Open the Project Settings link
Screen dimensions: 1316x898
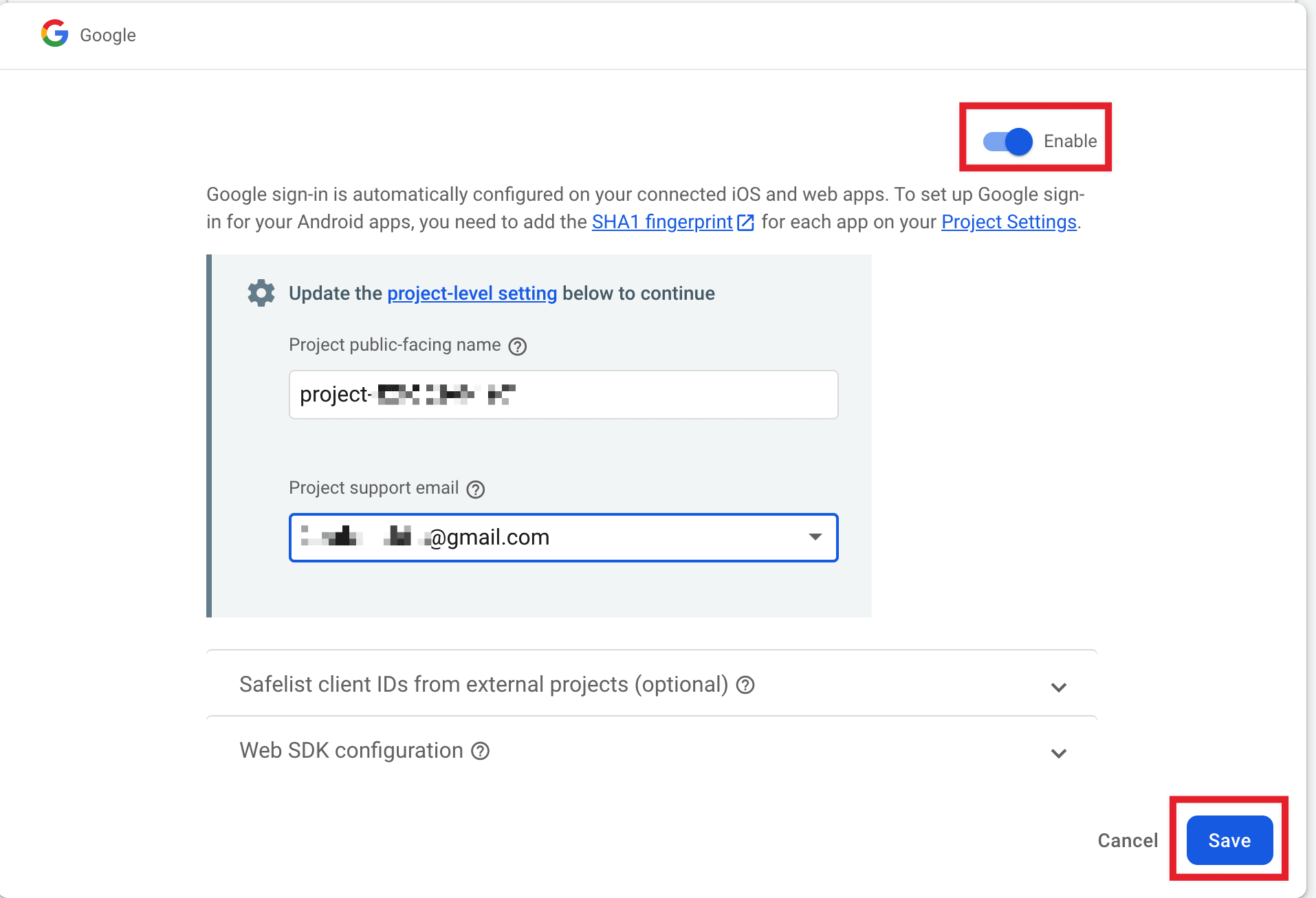(1008, 221)
